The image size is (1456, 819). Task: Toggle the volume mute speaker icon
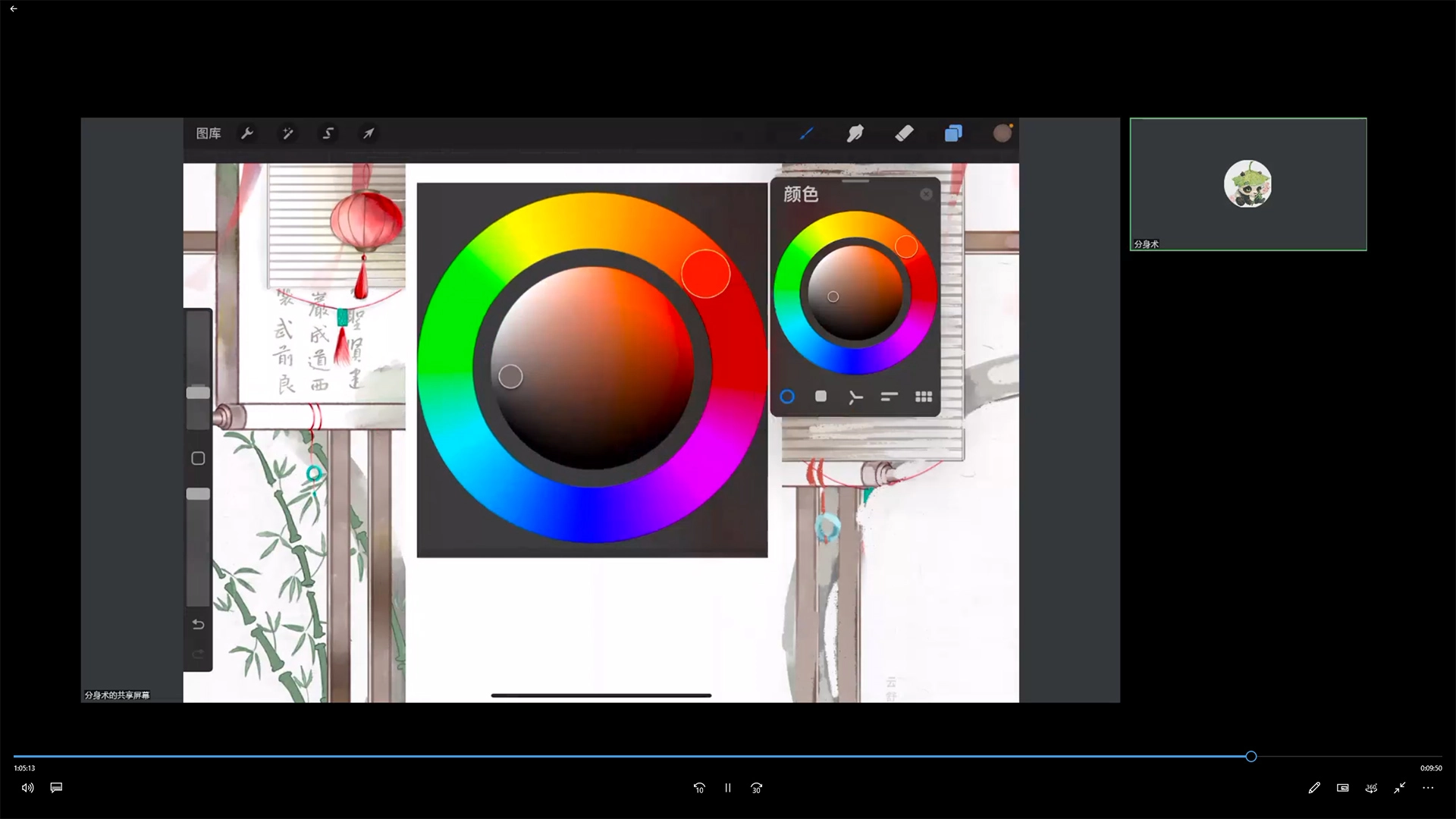27,788
